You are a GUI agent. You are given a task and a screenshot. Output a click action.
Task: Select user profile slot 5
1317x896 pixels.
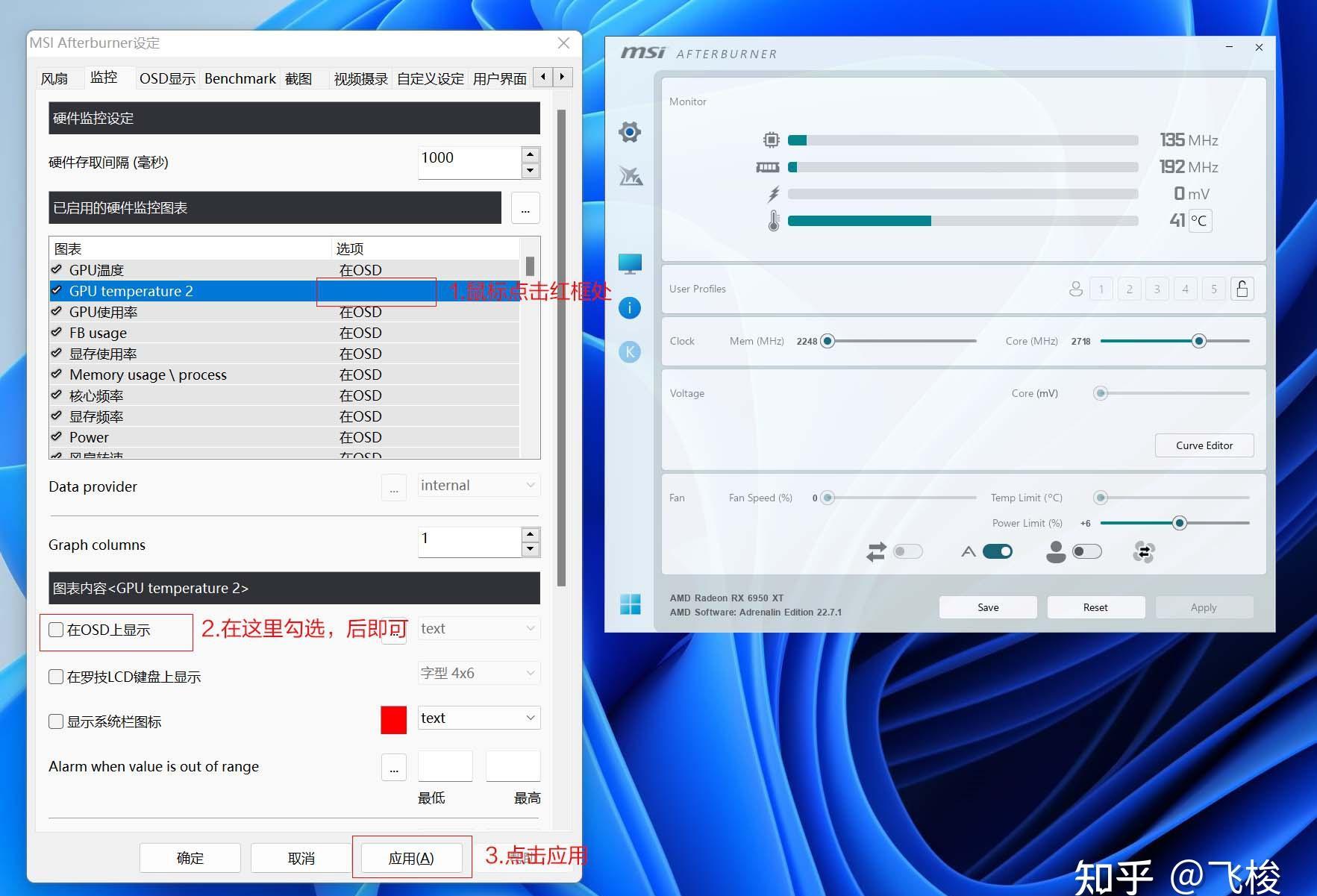[1214, 289]
